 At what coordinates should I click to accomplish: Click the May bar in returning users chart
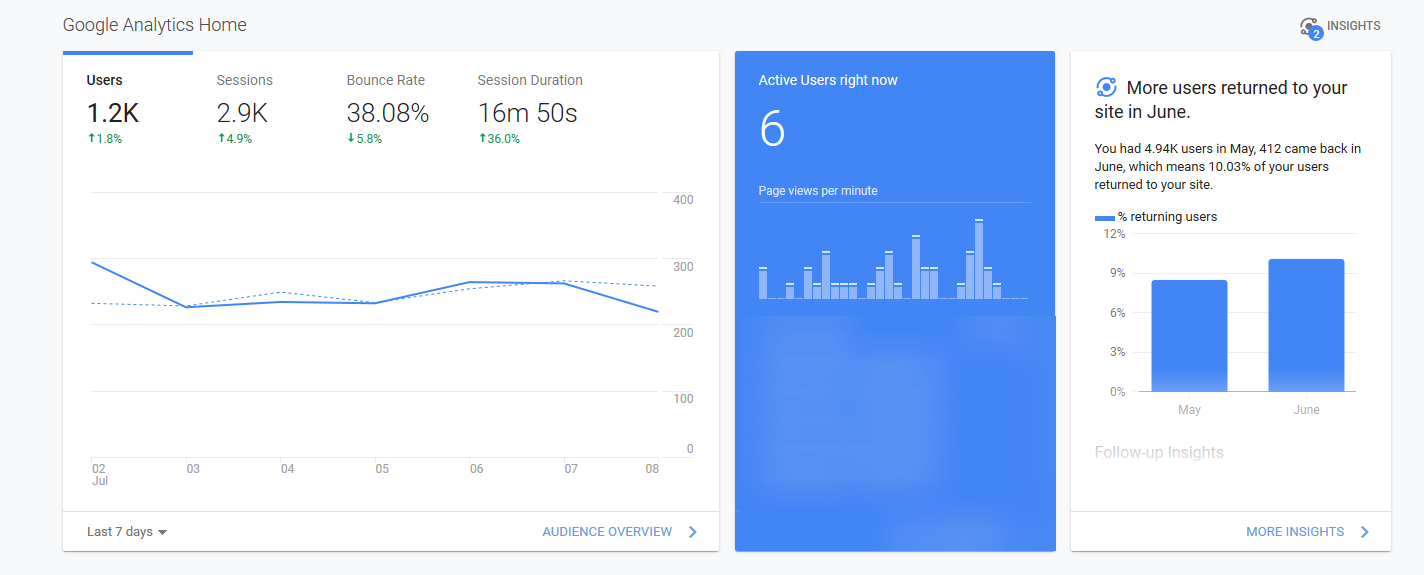[1189, 336]
